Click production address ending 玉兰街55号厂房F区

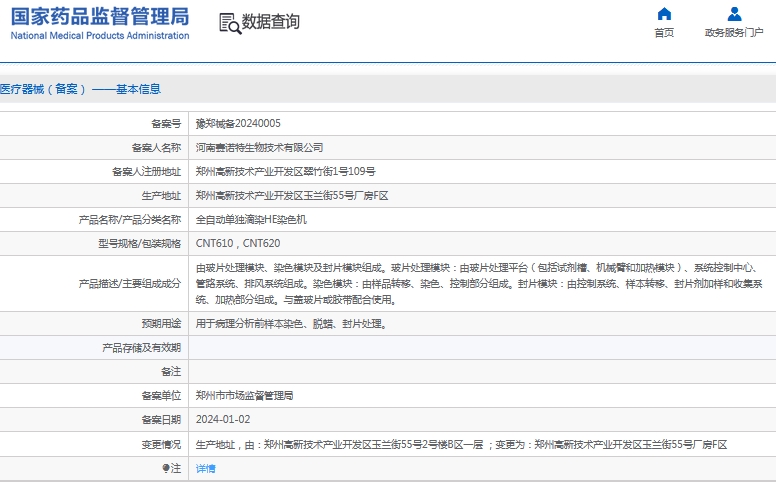point(292,196)
